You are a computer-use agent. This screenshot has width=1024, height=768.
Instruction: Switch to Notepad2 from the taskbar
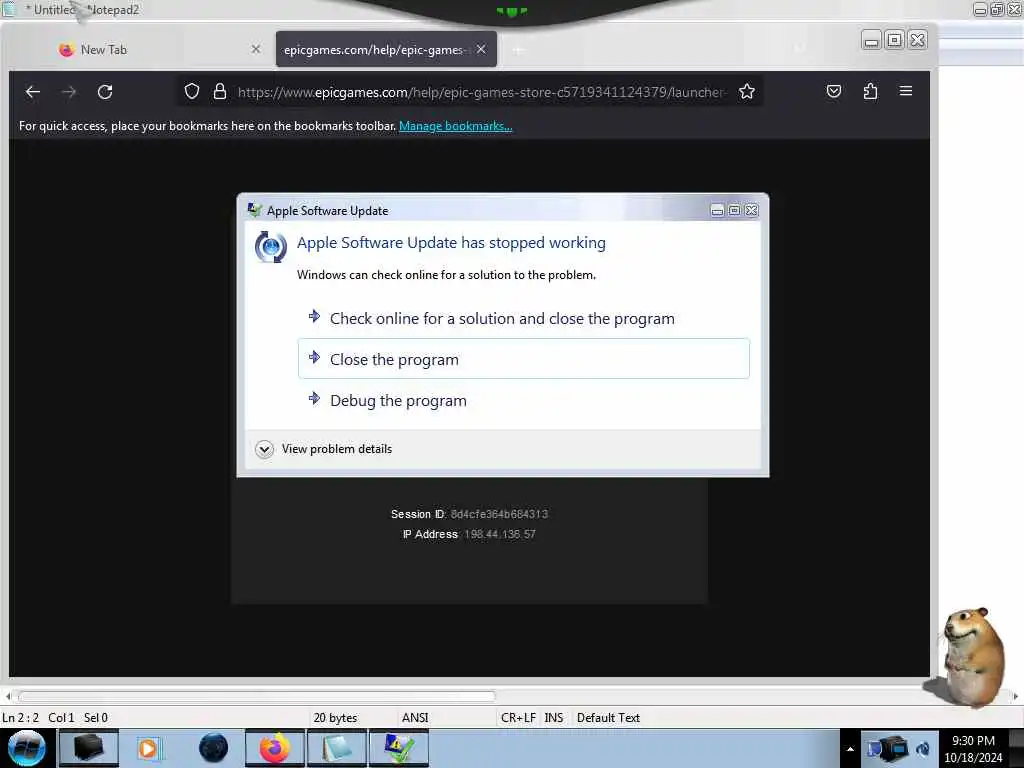click(x=337, y=748)
